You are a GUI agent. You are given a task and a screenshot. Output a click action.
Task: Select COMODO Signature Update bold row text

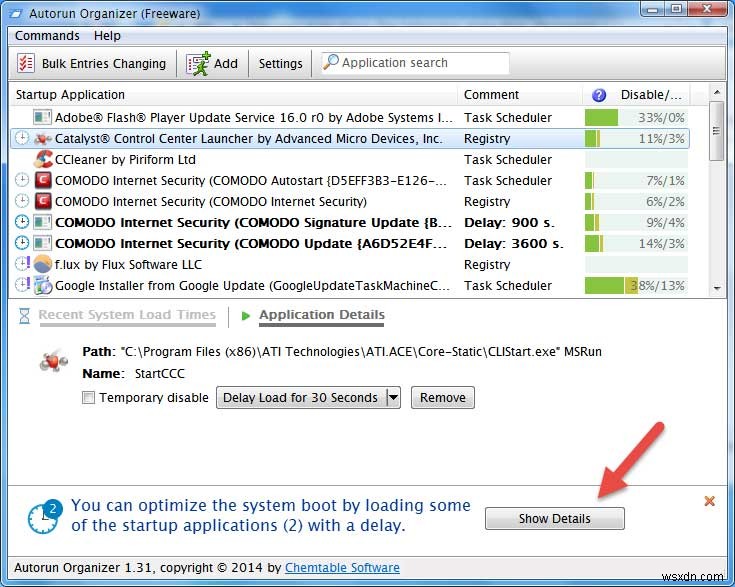253,222
